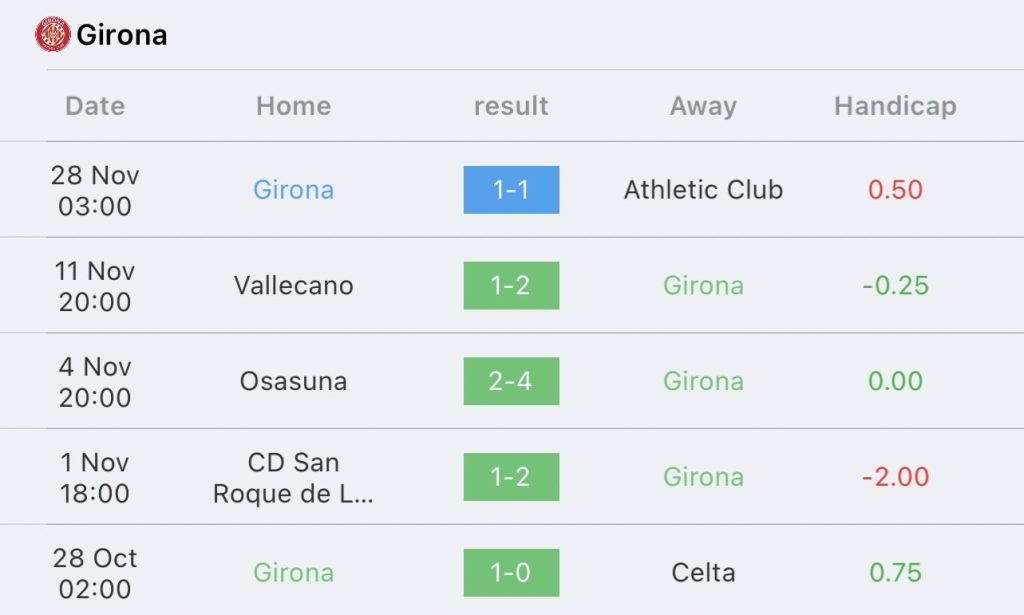
Task: Select CD San Roque de L... team
Action: [x=294, y=478]
